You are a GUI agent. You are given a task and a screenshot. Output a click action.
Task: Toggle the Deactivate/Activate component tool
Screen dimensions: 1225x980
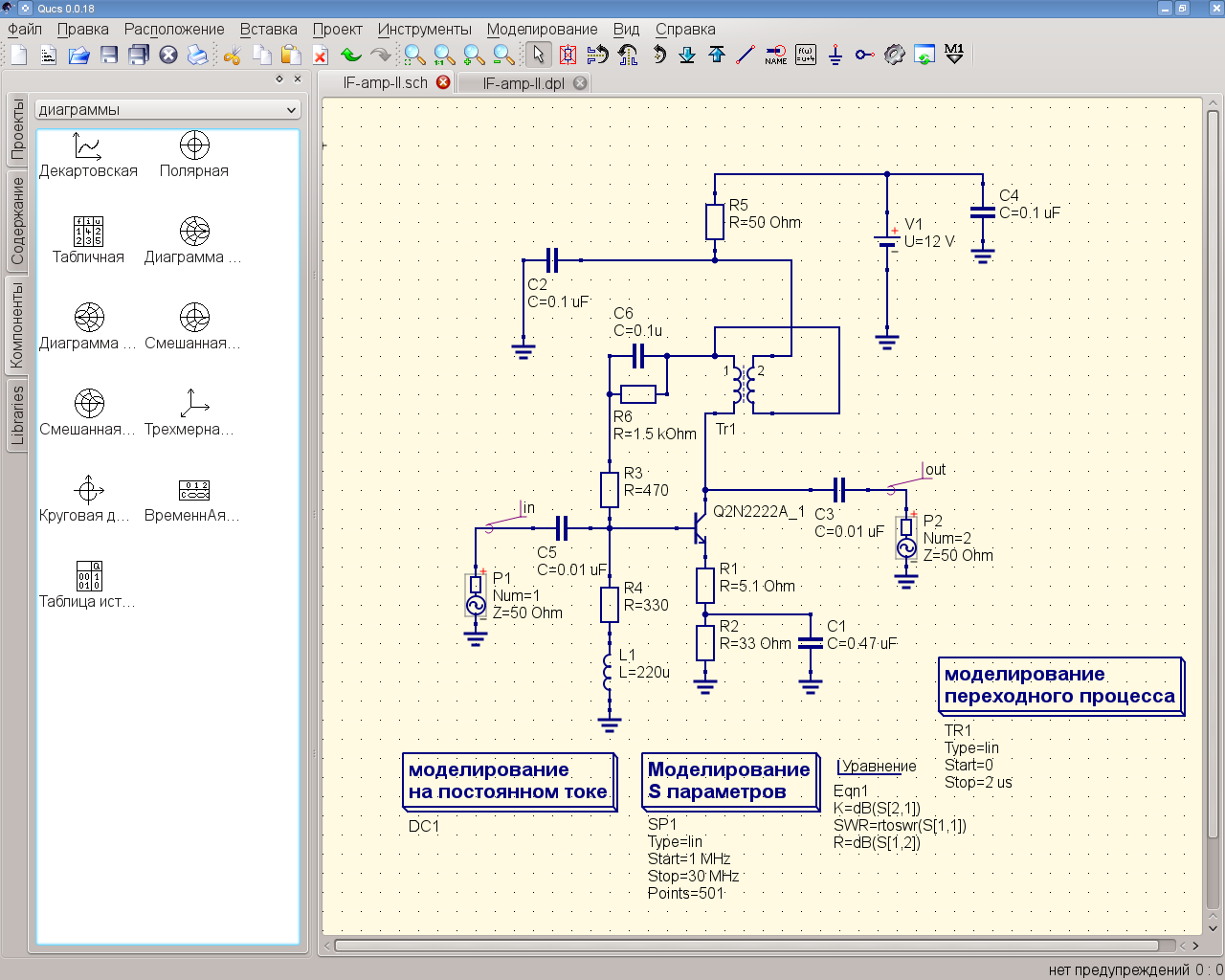(x=568, y=55)
